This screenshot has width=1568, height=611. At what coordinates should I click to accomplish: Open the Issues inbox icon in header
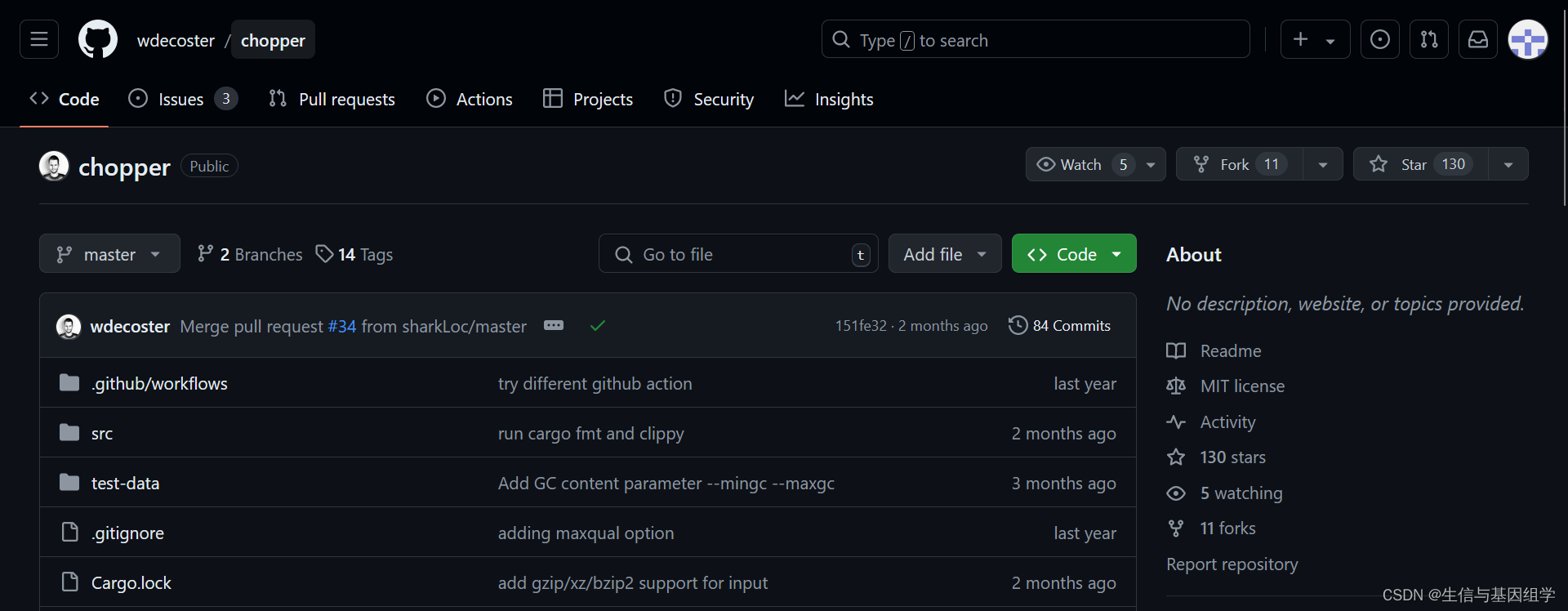pos(1380,39)
